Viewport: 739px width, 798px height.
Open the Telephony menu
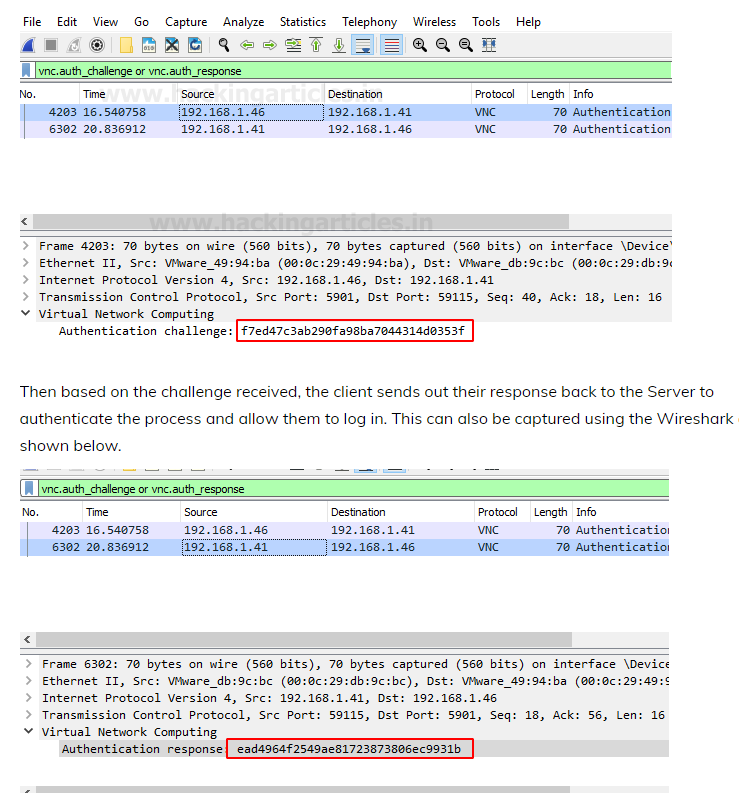coord(370,22)
